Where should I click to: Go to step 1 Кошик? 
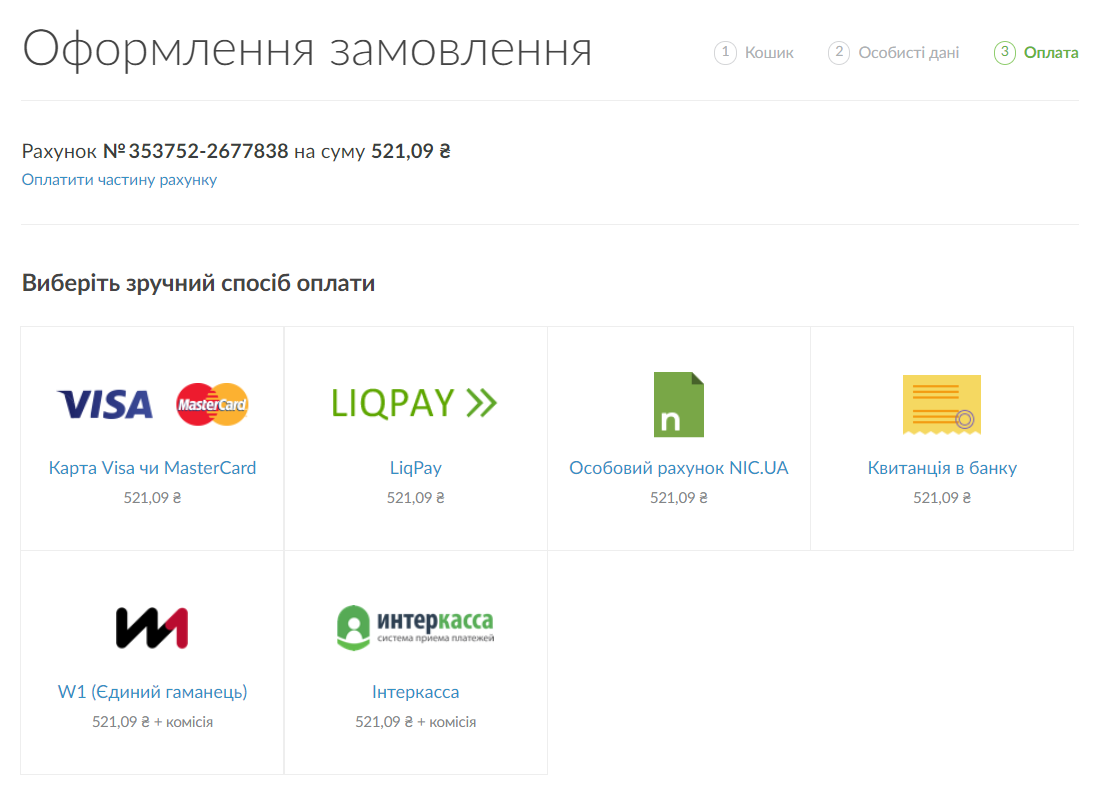[768, 53]
